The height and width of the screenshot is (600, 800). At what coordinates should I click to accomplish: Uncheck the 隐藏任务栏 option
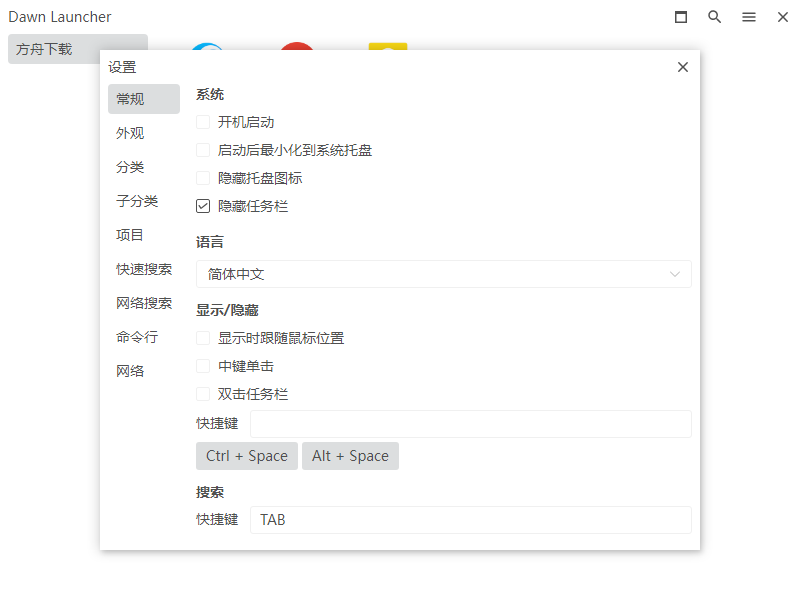203,205
